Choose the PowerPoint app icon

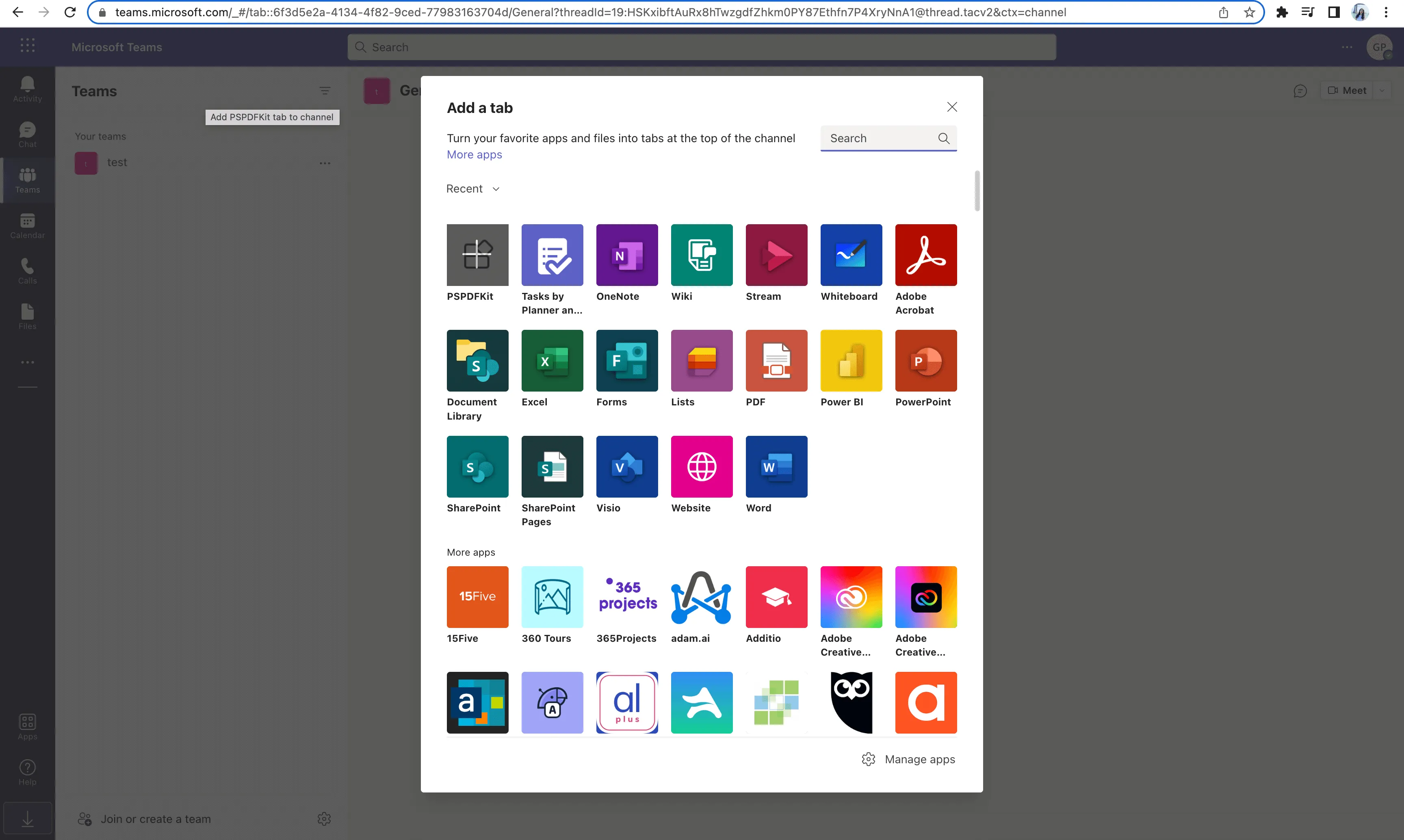click(925, 361)
